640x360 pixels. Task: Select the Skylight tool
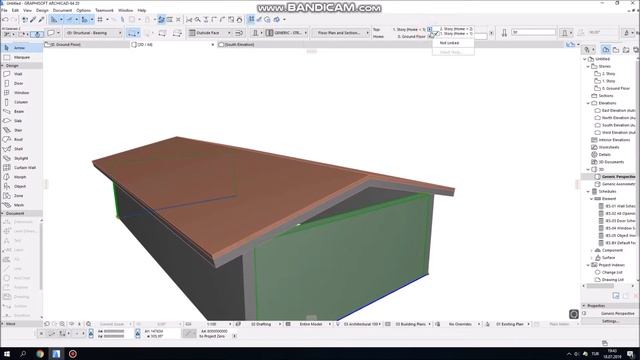21,158
